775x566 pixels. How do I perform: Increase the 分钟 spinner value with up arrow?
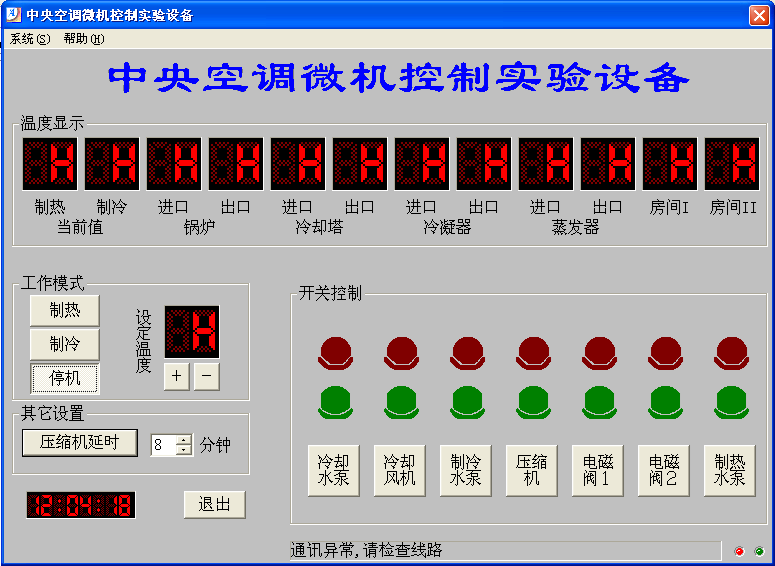pos(183,440)
